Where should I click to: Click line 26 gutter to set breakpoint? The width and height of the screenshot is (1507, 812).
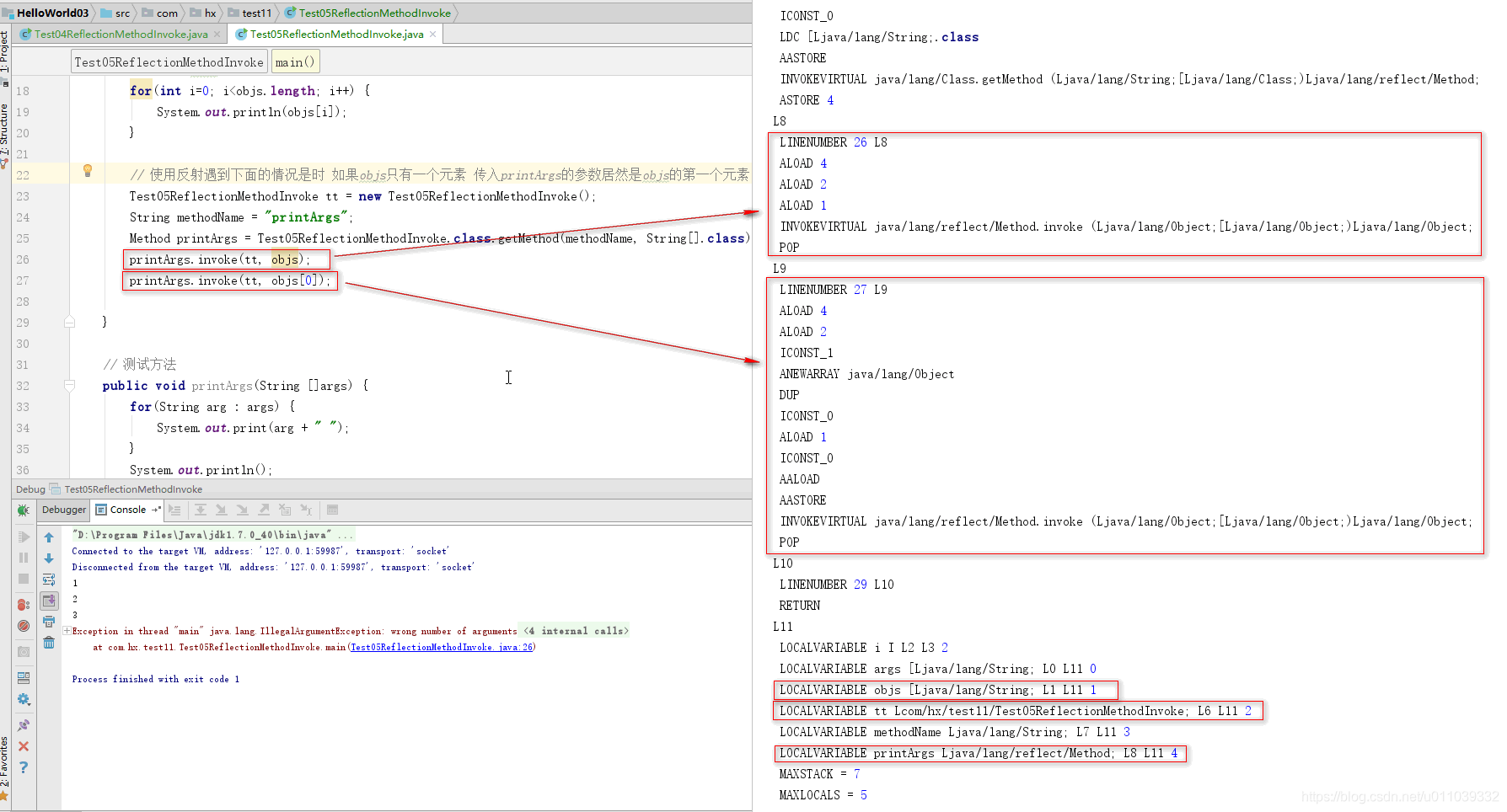click(x=52, y=259)
